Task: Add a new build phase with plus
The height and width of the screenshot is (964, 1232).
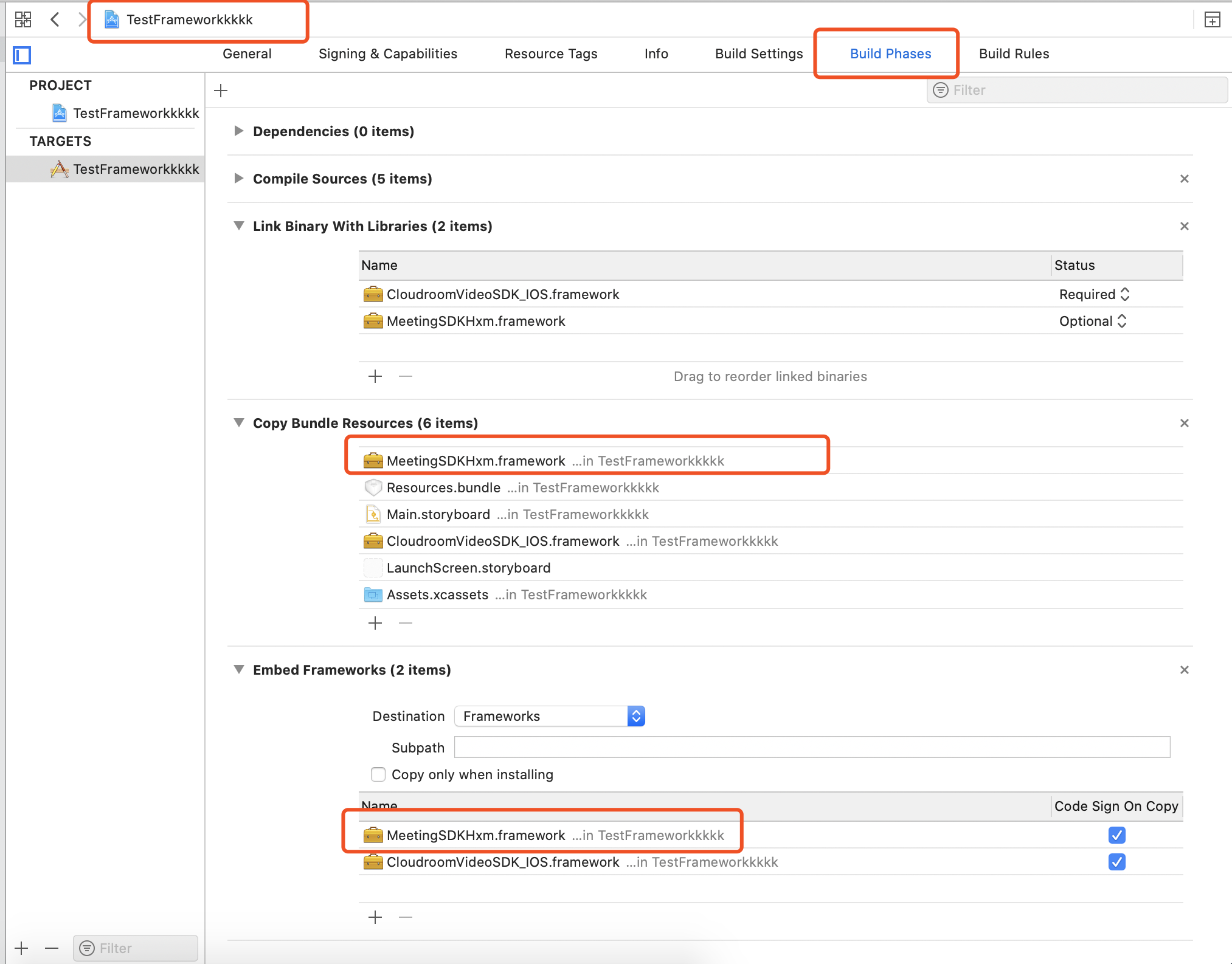Action: [221, 91]
